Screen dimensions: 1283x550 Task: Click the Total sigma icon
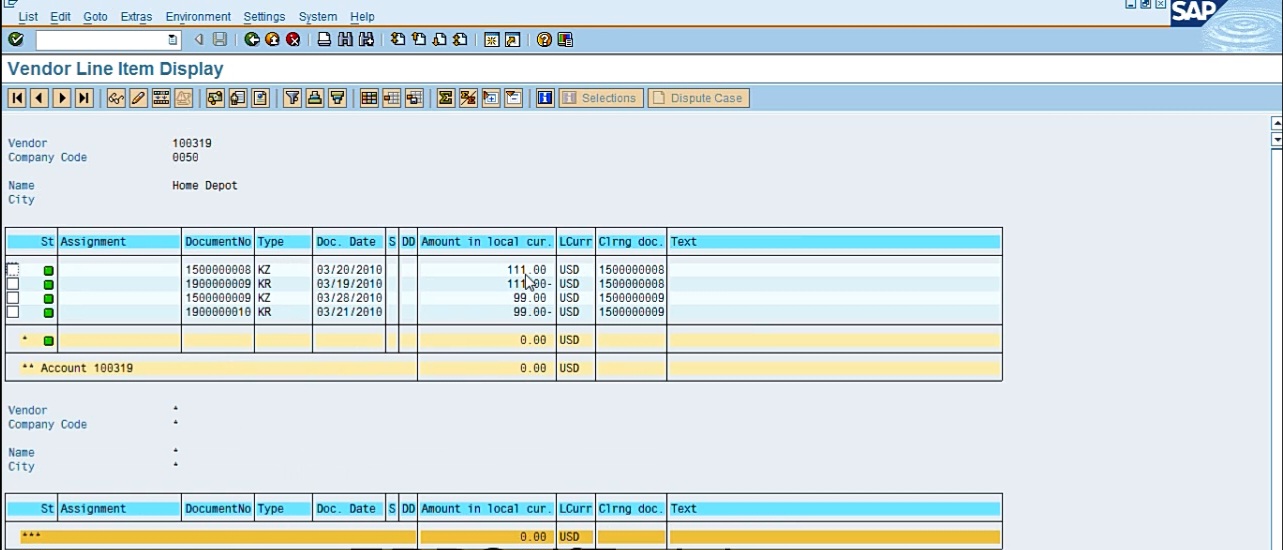446,98
